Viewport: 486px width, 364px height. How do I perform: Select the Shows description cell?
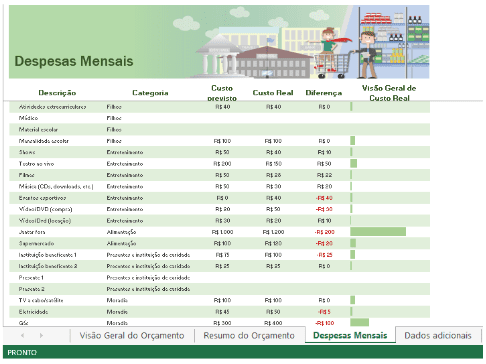pyautogui.click(x=27, y=152)
